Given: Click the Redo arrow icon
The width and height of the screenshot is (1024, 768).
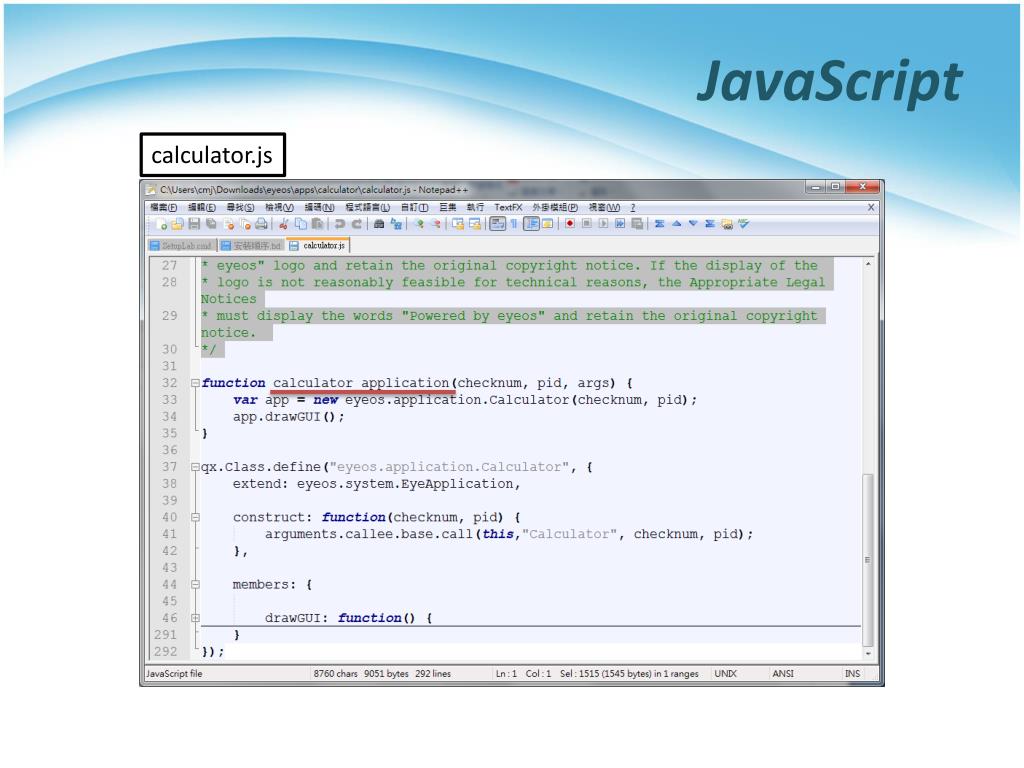Looking at the screenshot, I should pos(357,224).
